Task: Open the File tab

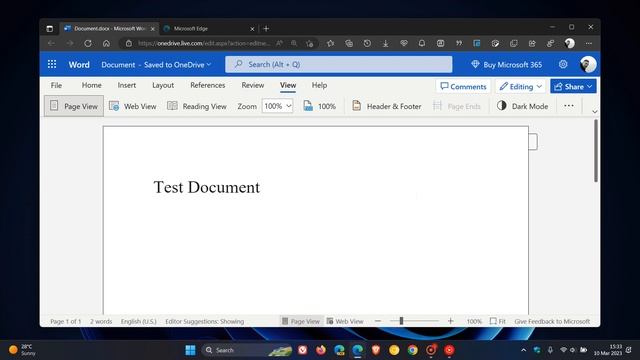Action: click(x=56, y=85)
